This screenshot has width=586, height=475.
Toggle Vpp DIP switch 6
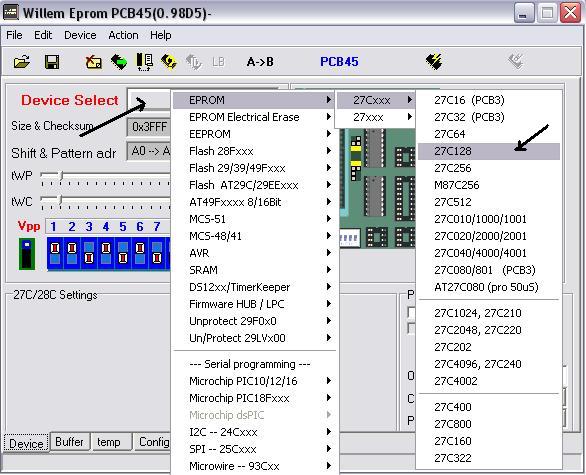tap(140, 253)
